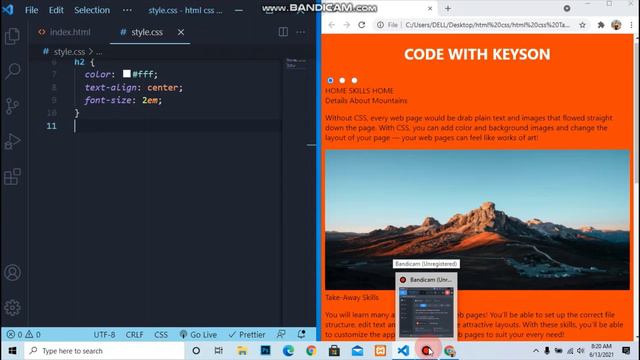The width and height of the screenshot is (640, 360).
Task: Open the Manage gear menu
Action: [x=12, y=307]
